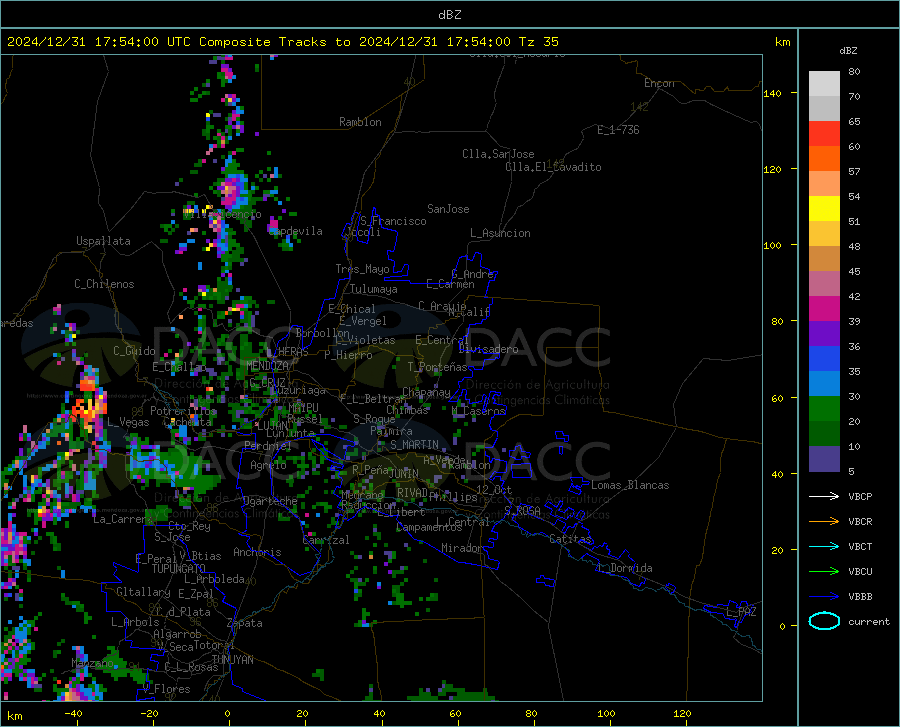Click the L_Asuncion label on map

(x=500, y=233)
